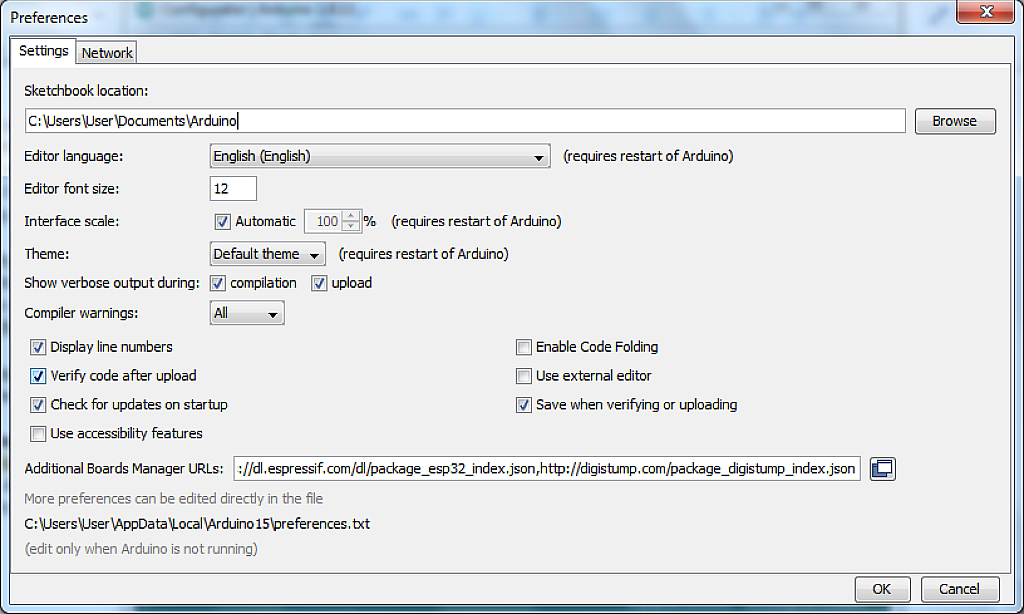The width and height of the screenshot is (1024, 614).
Task: Switch to the Network tab
Action: point(105,52)
